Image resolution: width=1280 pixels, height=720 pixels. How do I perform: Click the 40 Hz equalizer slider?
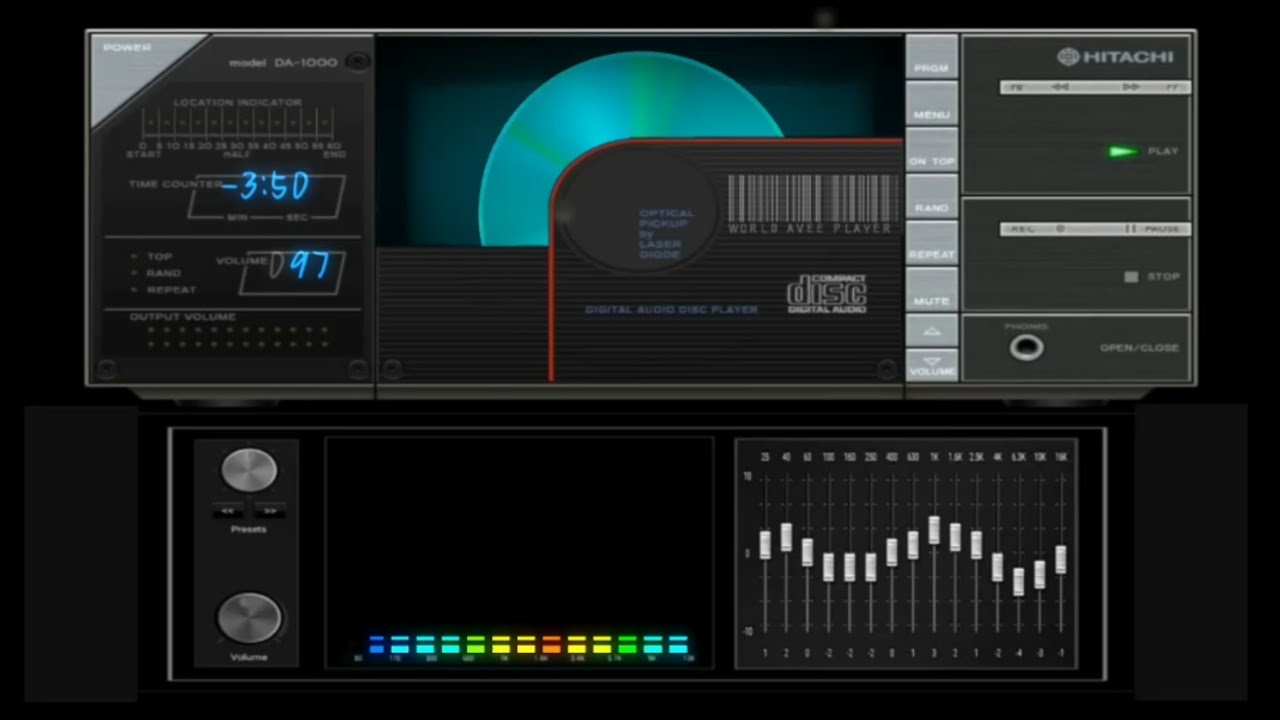coord(786,537)
